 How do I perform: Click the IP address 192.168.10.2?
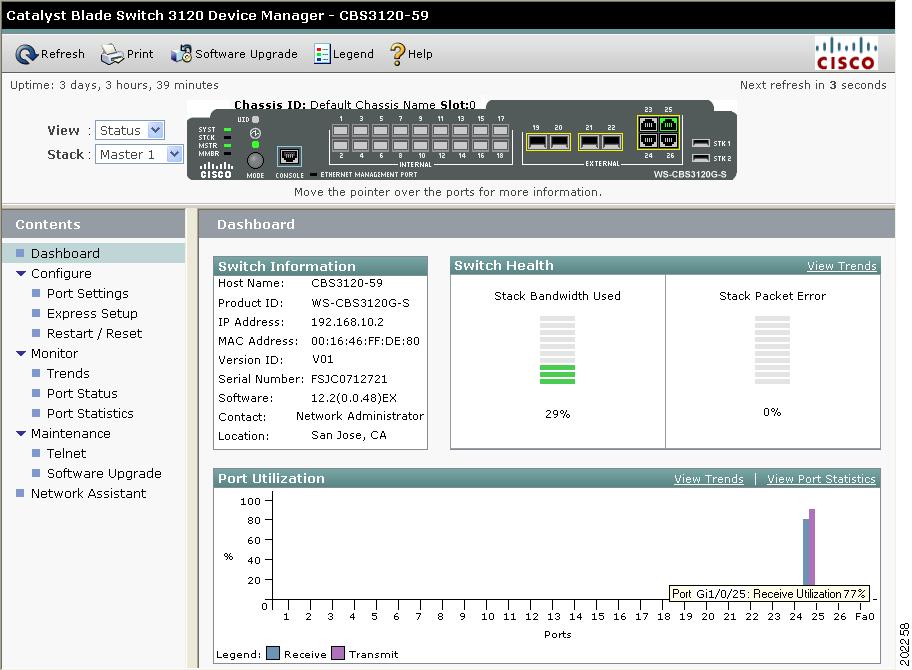tap(347, 322)
